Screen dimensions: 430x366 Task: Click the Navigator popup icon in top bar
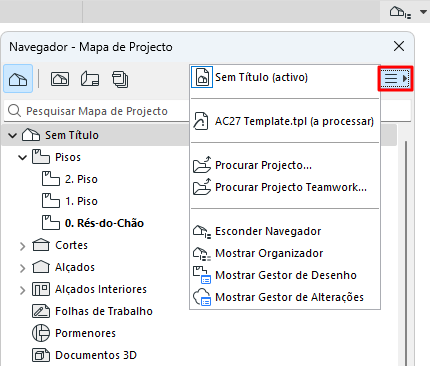400,13
